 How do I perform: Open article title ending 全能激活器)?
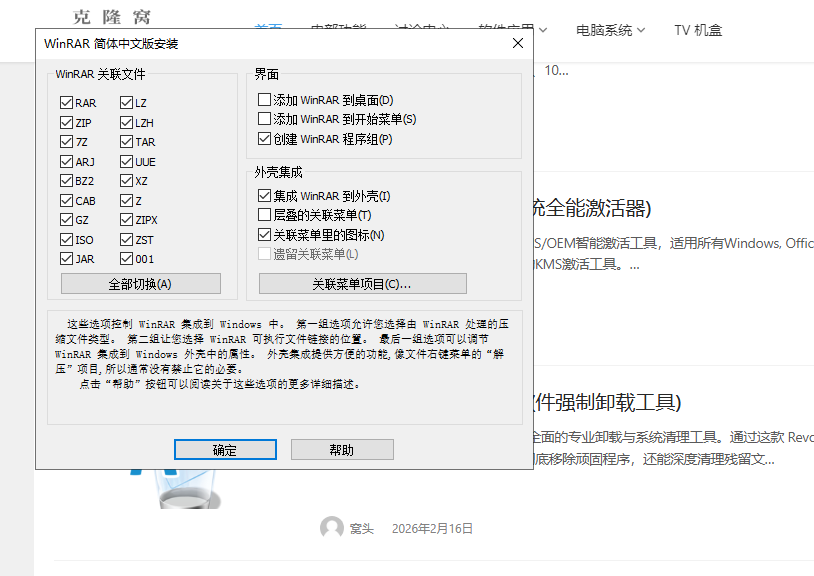click(592, 208)
